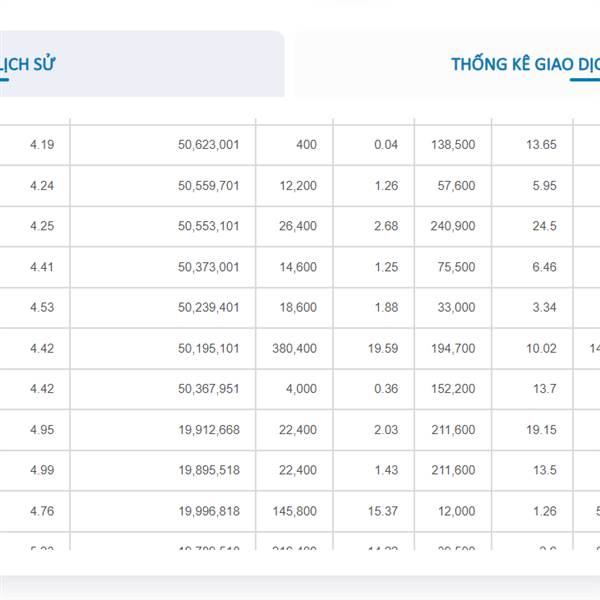The image size is (600, 600).
Task: Click the 19,912,668 cell
Action: point(208,430)
